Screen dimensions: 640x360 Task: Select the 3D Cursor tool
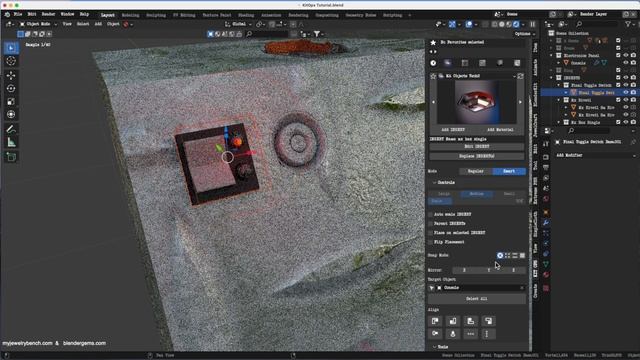(x=11, y=61)
